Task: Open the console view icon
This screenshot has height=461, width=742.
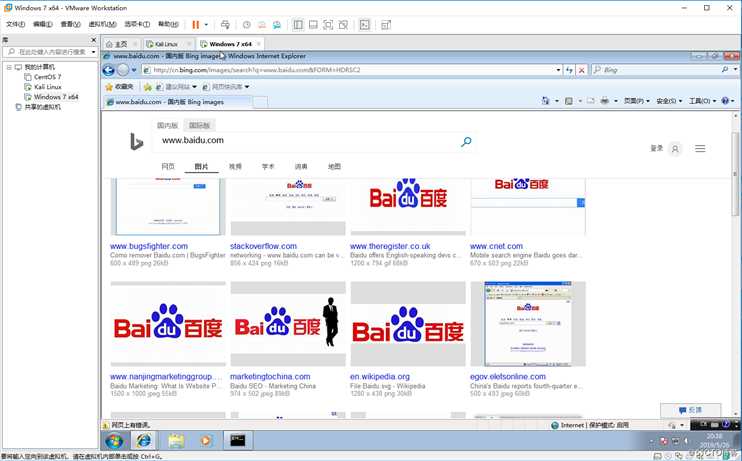Action: click(x=364, y=25)
